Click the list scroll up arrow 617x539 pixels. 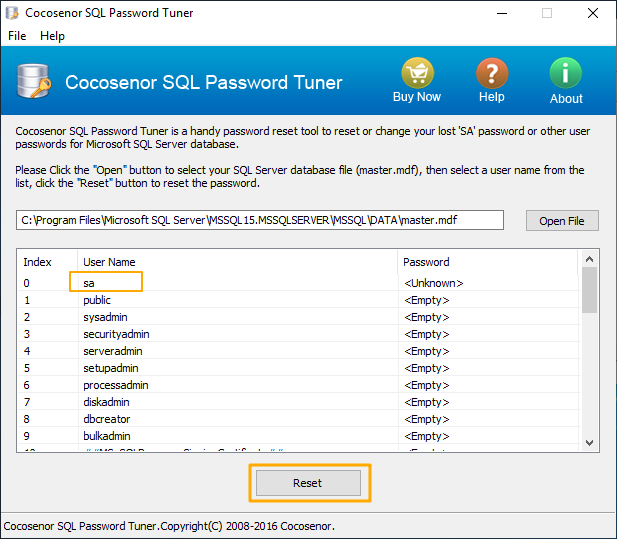tap(589, 259)
